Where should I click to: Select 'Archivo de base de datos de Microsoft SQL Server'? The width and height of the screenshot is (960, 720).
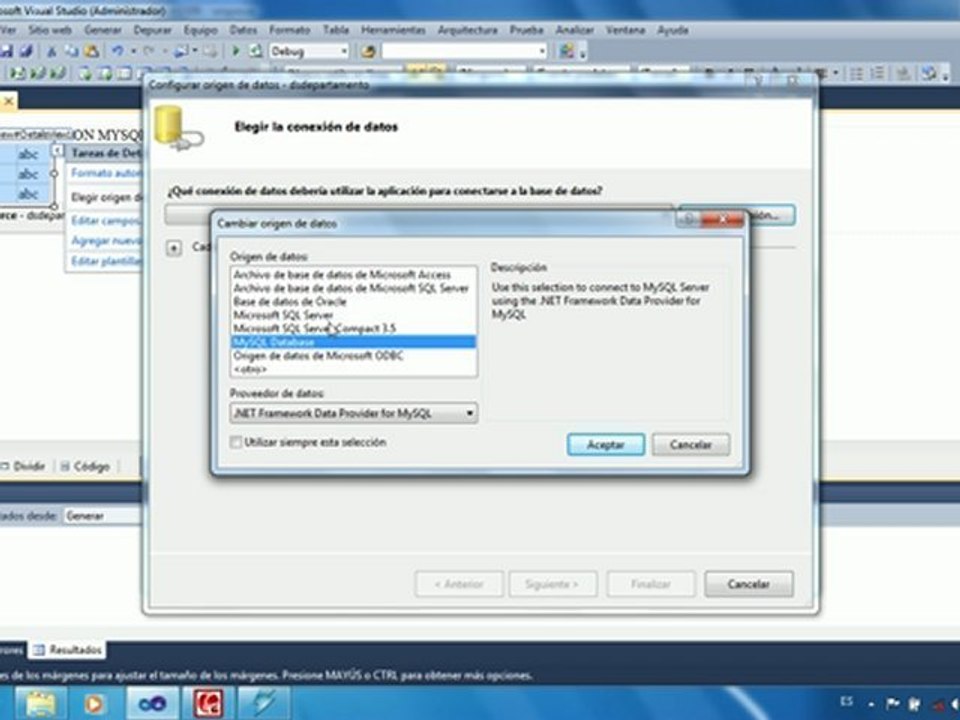pyautogui.click(x=353, y=288)
